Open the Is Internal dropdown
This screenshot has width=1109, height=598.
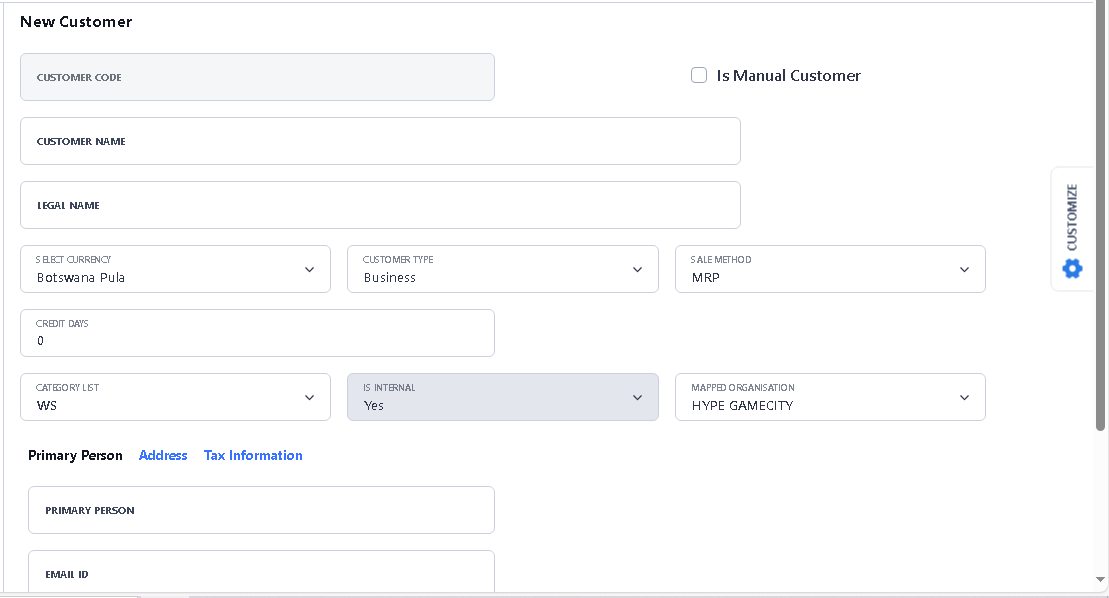502,397
